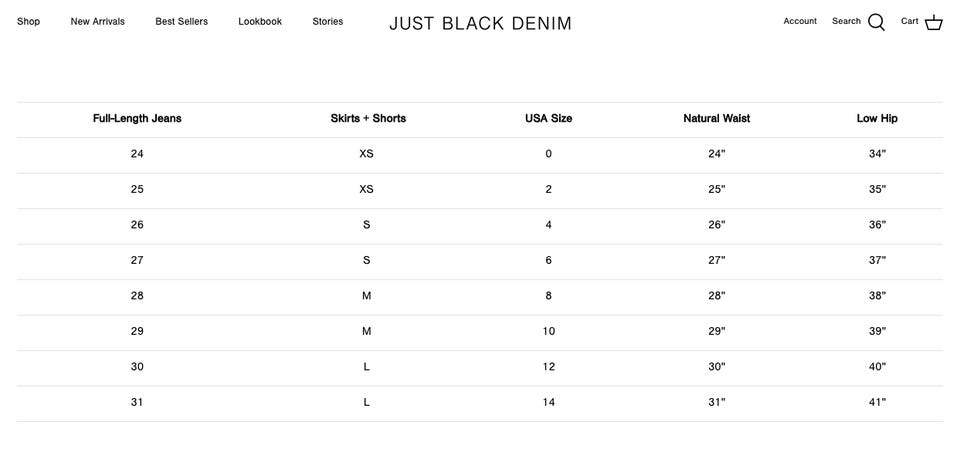View the Lookbook
960x449 pixels.
click(260, 21)
